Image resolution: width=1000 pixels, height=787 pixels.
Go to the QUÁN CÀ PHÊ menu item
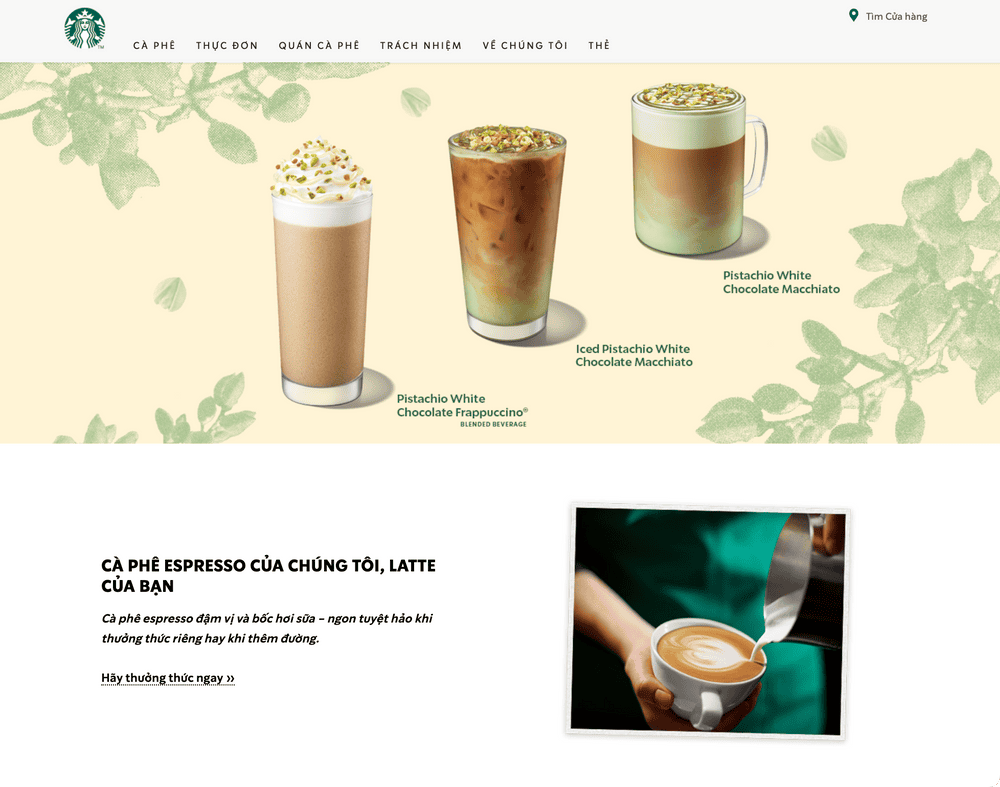(319, 45)
